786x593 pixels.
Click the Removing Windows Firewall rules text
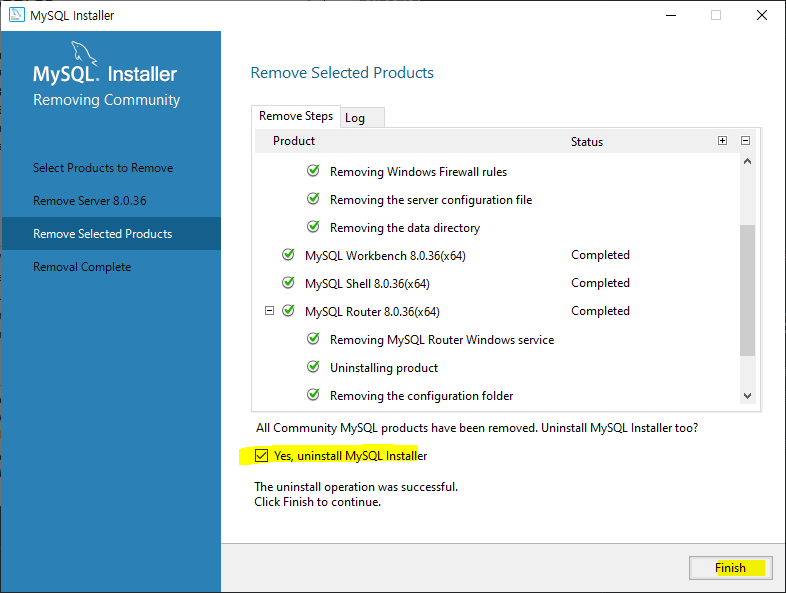pyautogui.click(x=418, y=172)
